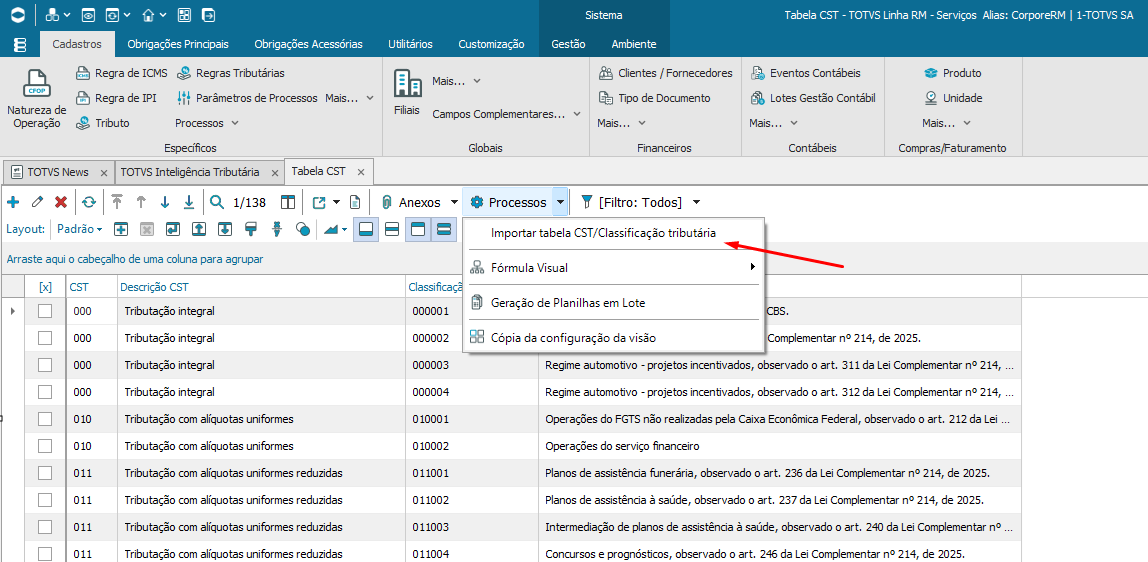Open Fórmula Visual submenu
Image resolution: width=1148 pixels, height=562 pixels.
[x=614, y=268]
